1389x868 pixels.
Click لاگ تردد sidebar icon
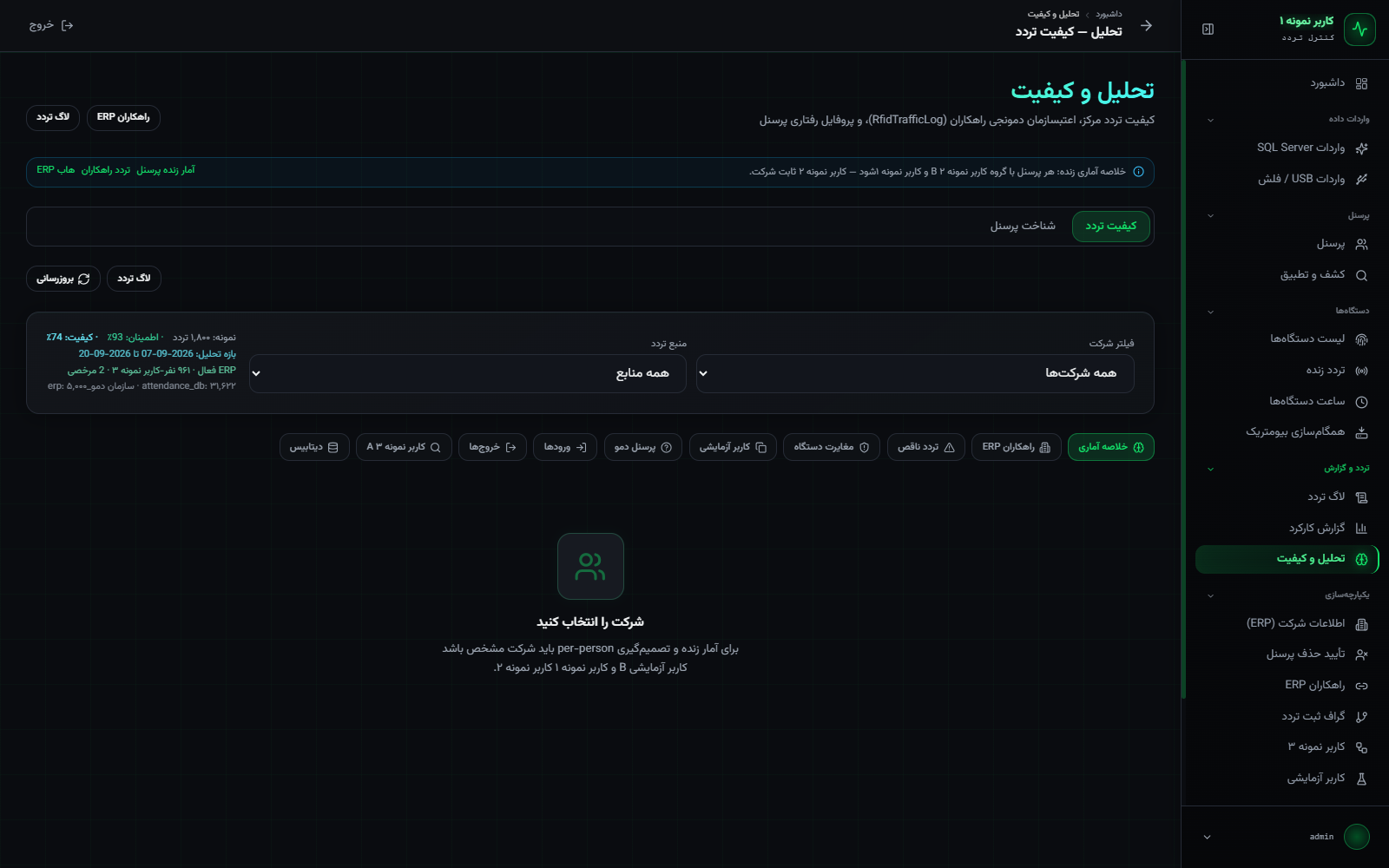(1361, 497)
